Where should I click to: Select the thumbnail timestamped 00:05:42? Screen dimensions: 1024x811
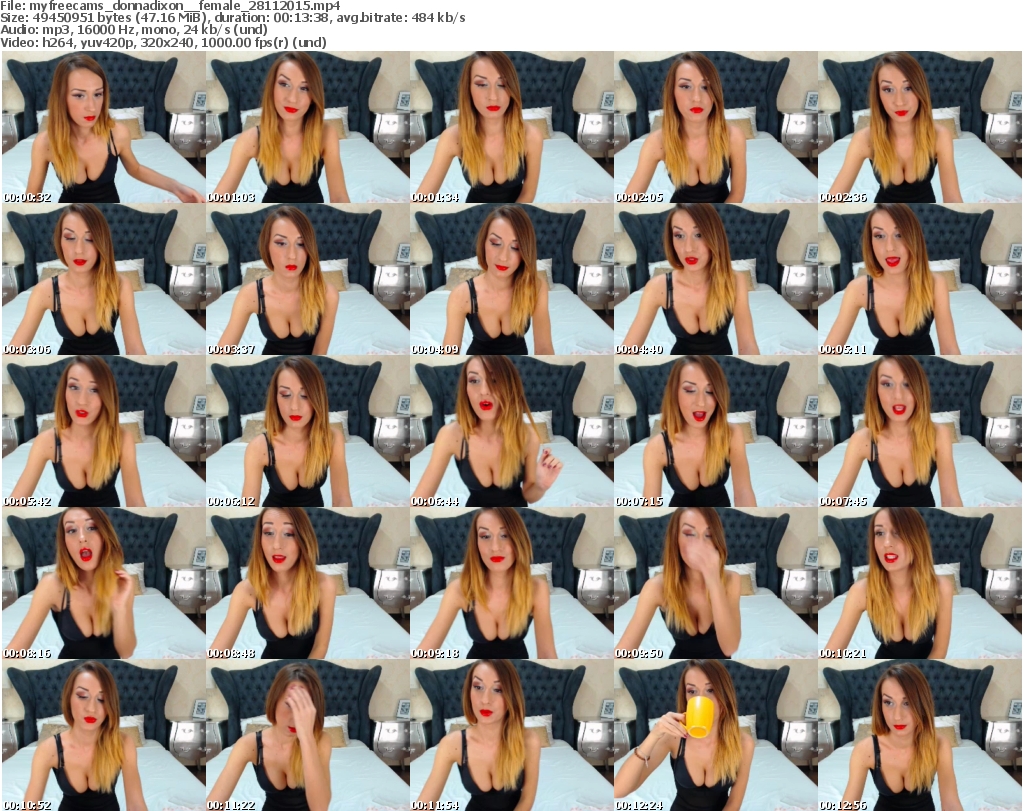(104, 432)
